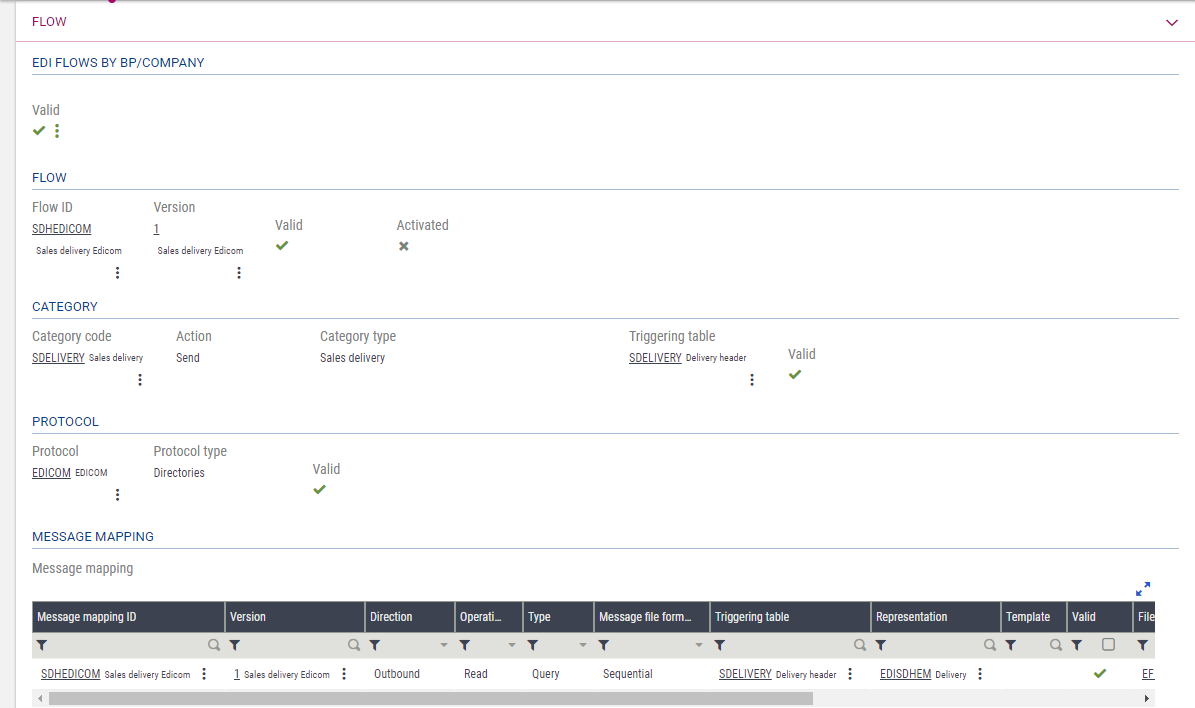Click the Message file format filter dropdown
The image size is (1195, 708).
point(697,646)
